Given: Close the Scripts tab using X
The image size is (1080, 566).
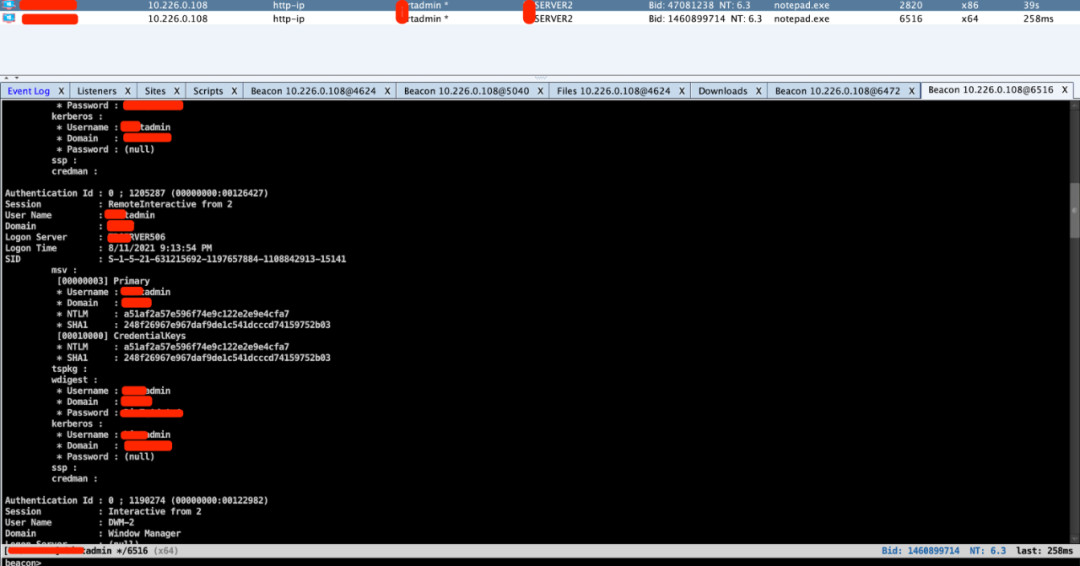Looking at the screenshot, I should click(x=235, y=91).
